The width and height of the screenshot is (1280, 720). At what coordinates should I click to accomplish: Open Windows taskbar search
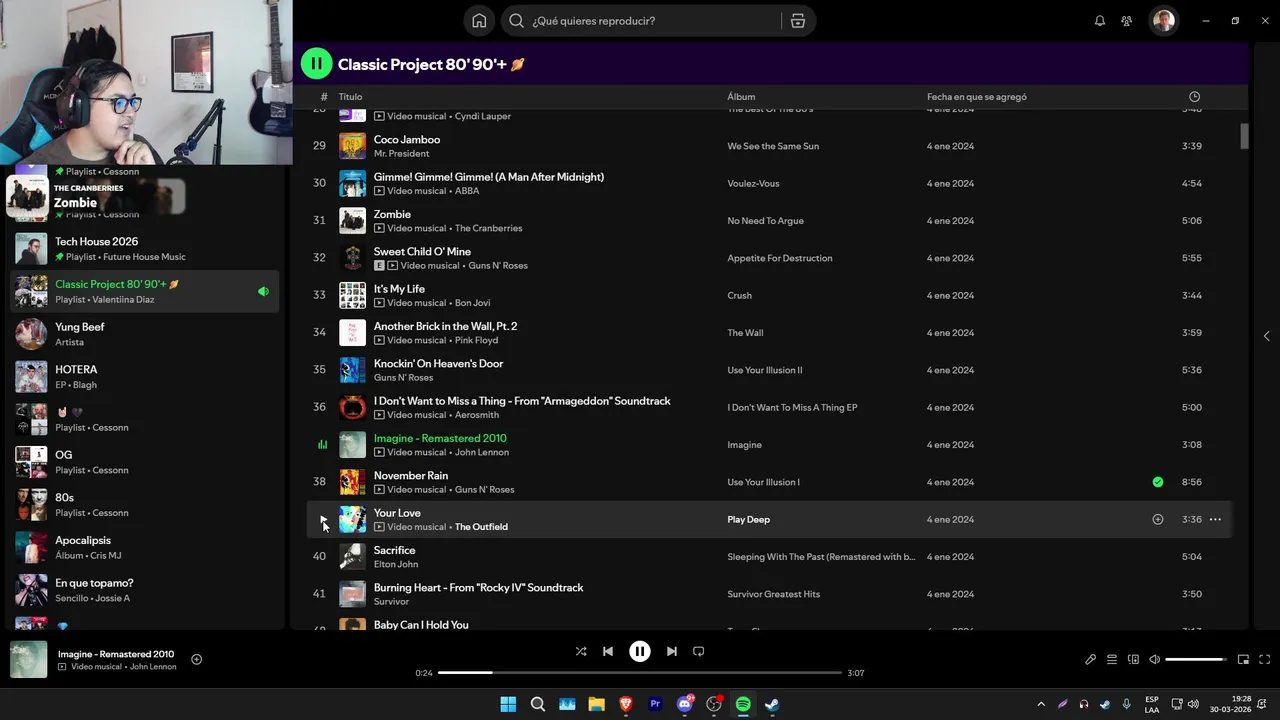tap(538, 704)
